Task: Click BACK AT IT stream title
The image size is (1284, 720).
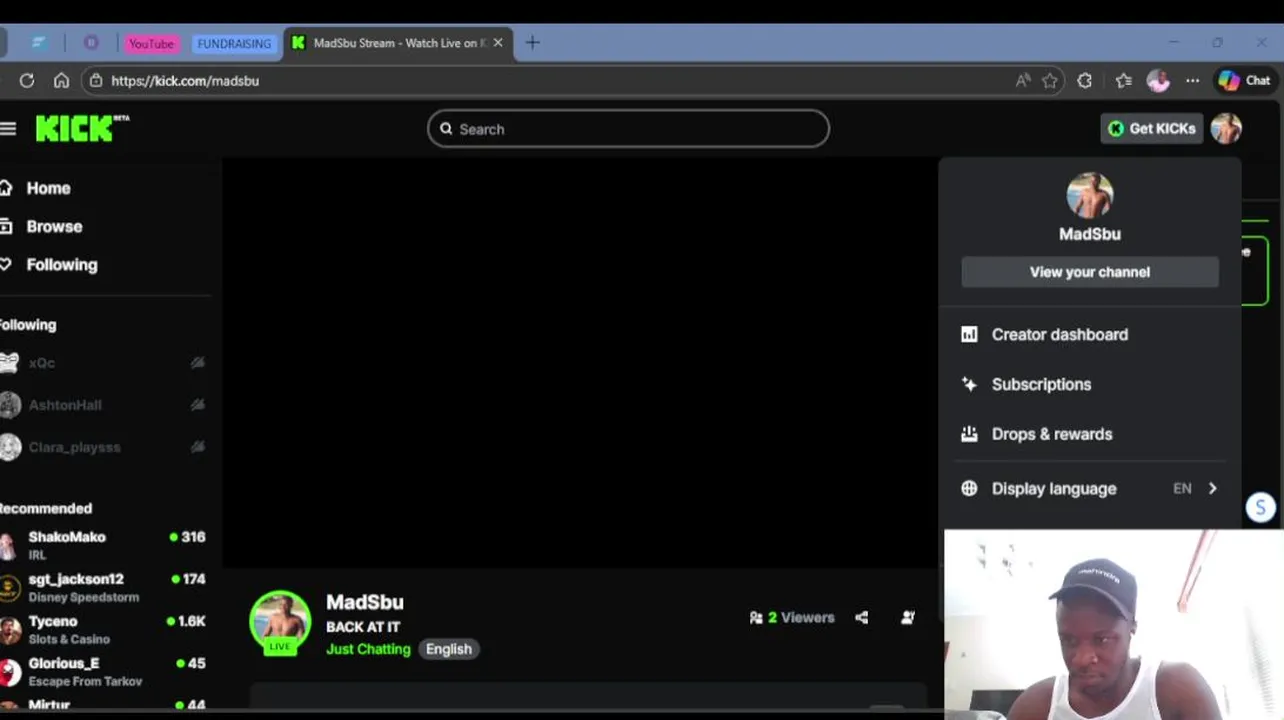Action: pos(363,627)
